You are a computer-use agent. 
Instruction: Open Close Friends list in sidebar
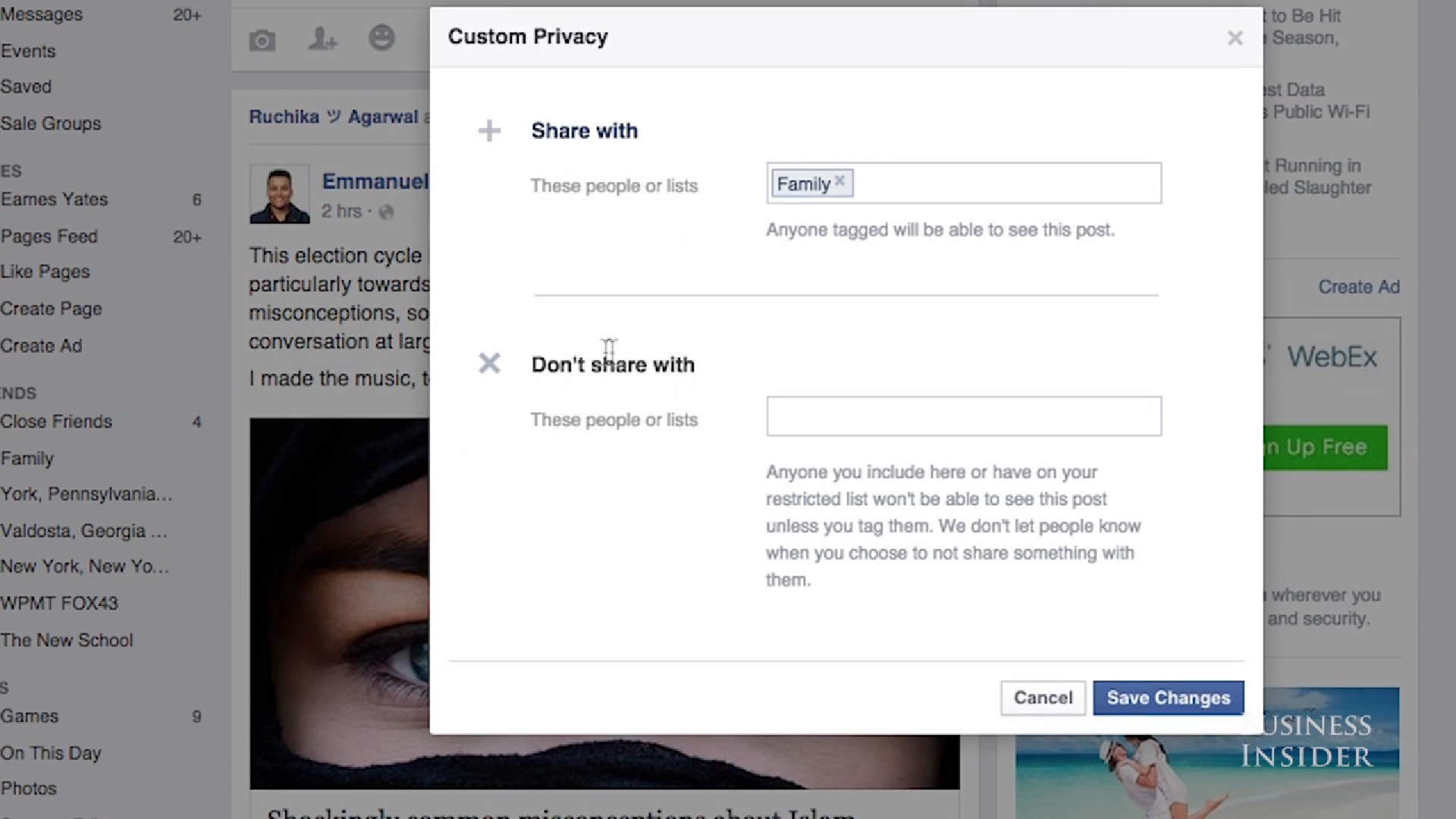pos(56,422)
